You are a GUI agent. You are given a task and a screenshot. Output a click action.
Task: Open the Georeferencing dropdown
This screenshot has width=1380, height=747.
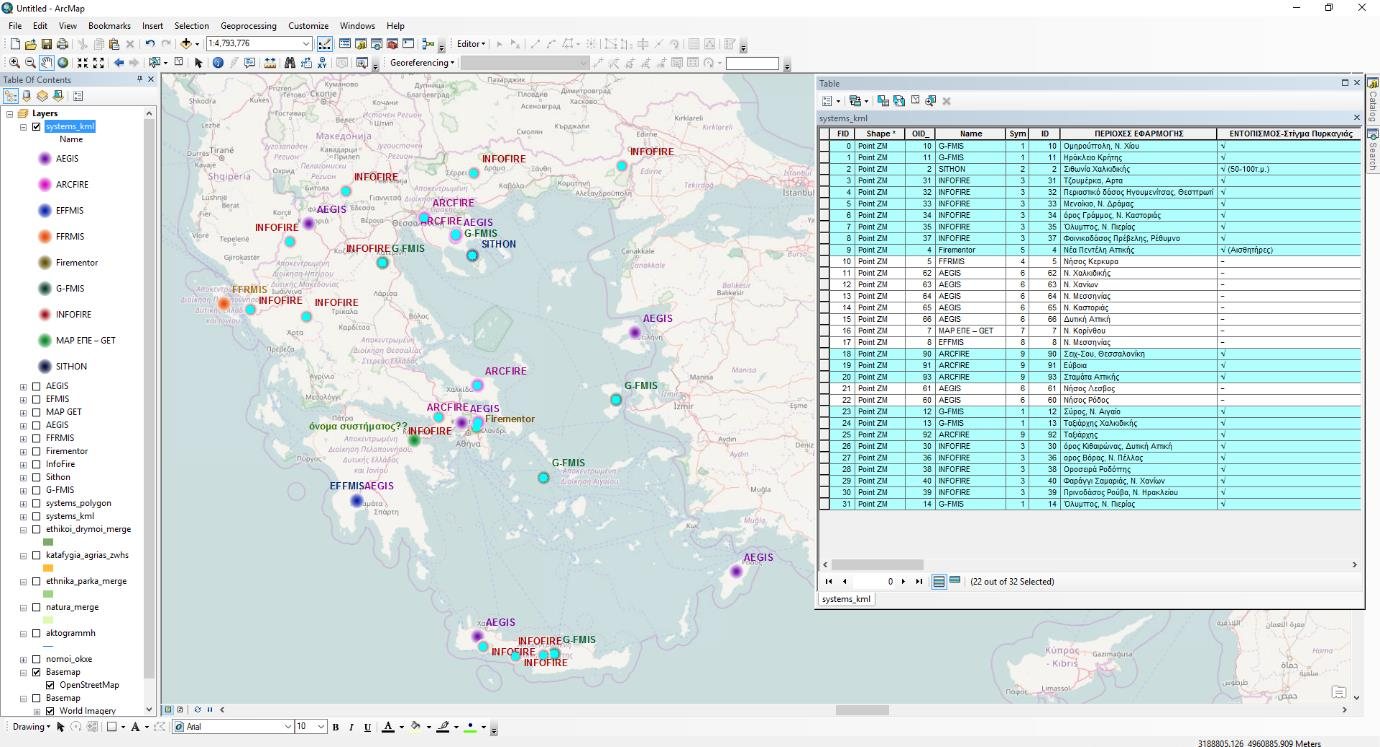(422, 62)
